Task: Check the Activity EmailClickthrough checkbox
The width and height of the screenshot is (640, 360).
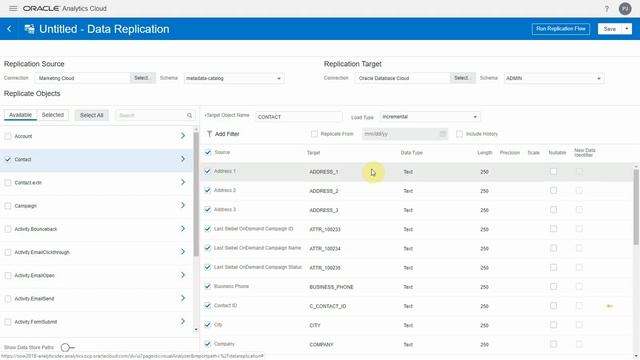Action: (x=8, y=253)
